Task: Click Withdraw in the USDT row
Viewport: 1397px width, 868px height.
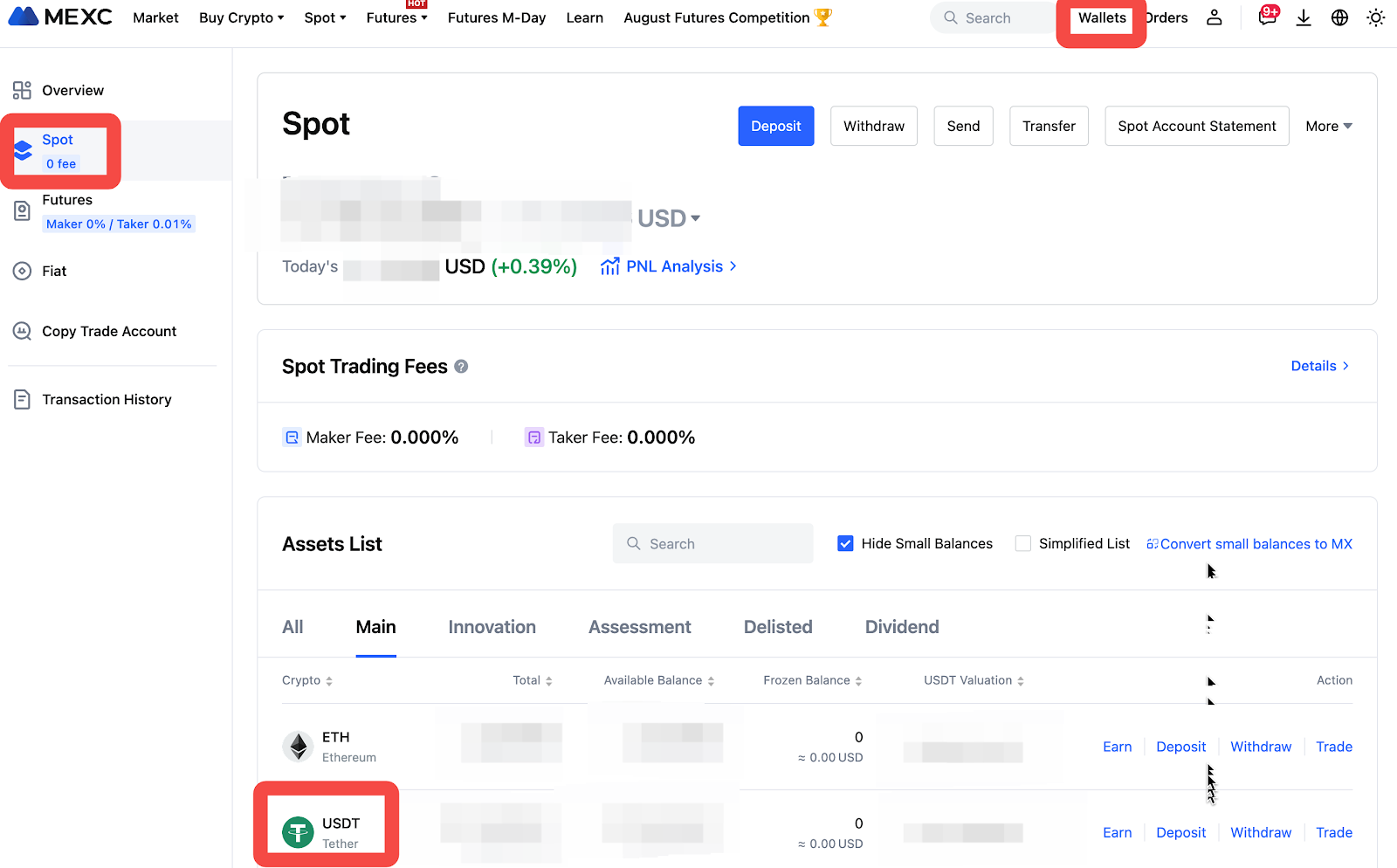Action: point(1261,832)
